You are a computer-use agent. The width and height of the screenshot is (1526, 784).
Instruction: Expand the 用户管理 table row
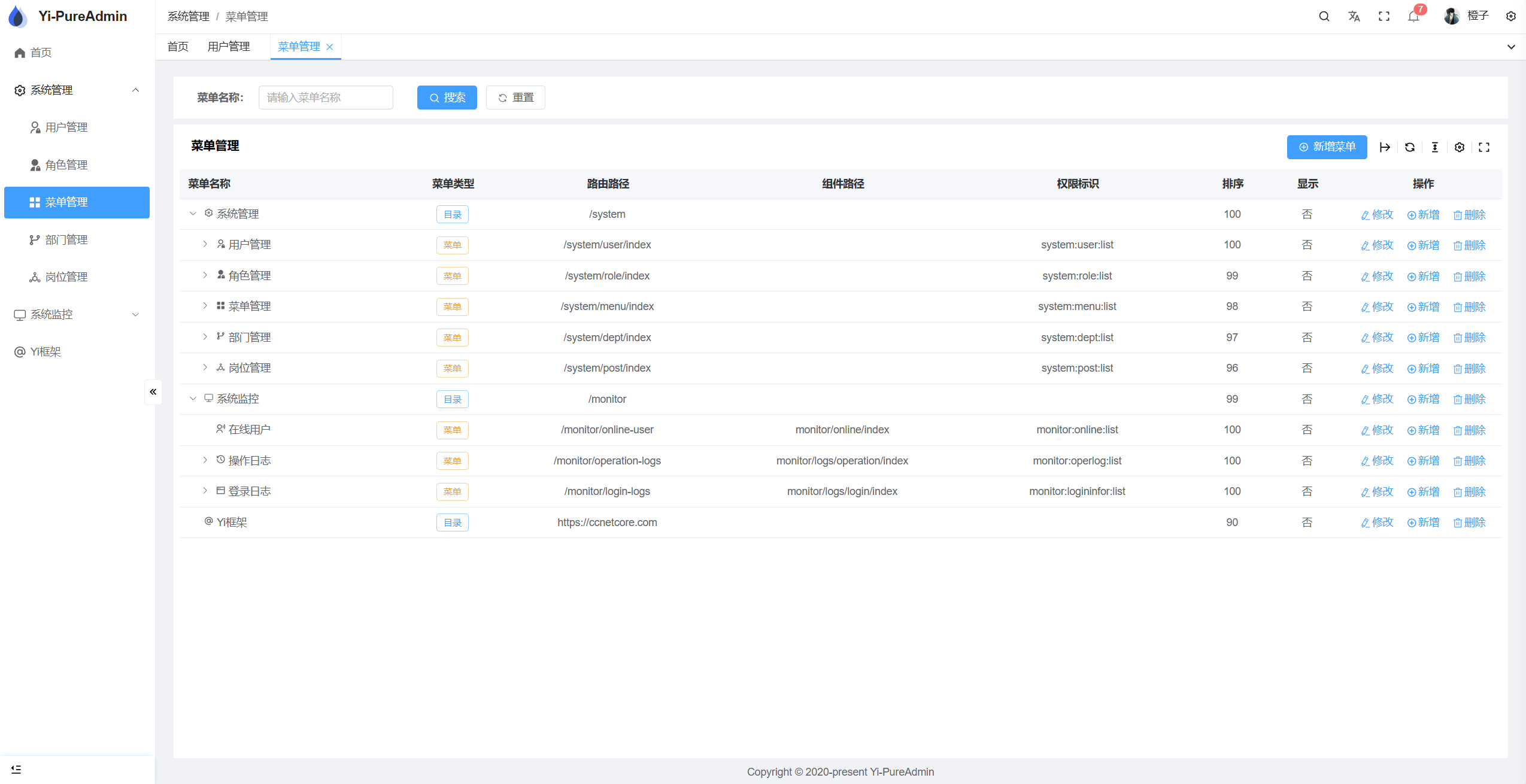pos(205,244)
